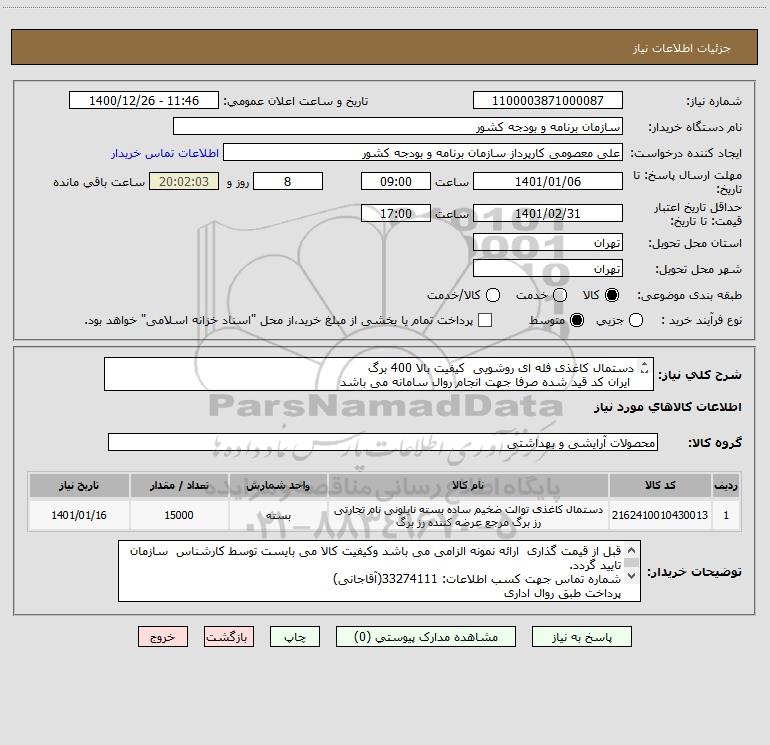Image resolution: width=770 pixels, height=745 pixels.
Task: Click the ردیف column header
Action: pos(726,485)
